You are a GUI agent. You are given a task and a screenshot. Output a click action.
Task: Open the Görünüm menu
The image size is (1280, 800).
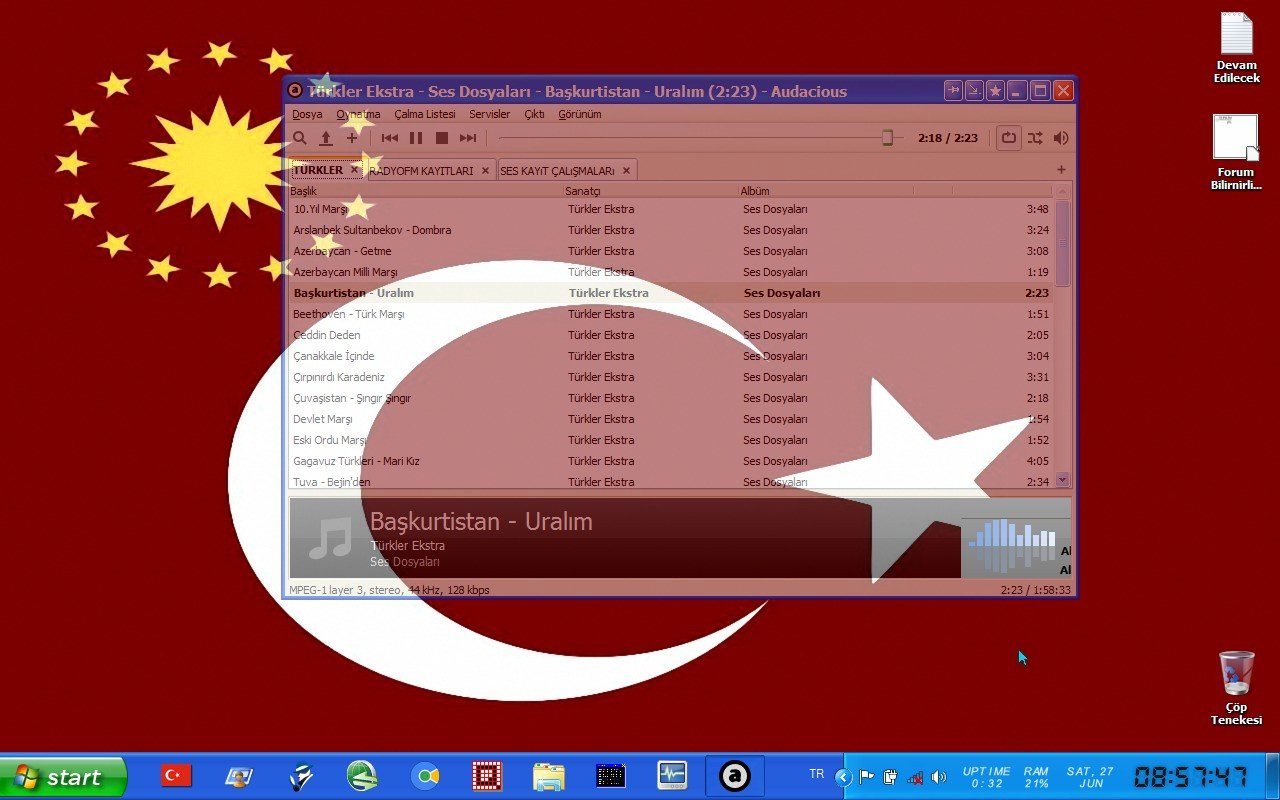580,114
